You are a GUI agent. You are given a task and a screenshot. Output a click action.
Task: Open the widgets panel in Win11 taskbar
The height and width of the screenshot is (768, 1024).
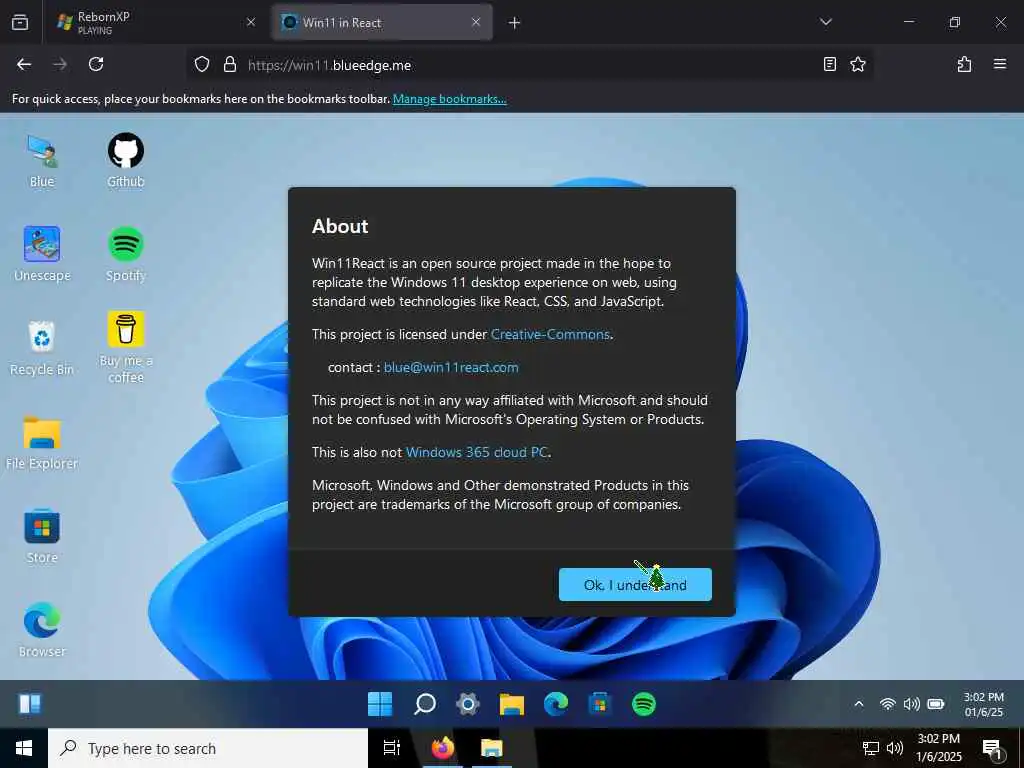pyautogui.click(x=29, y=704)
